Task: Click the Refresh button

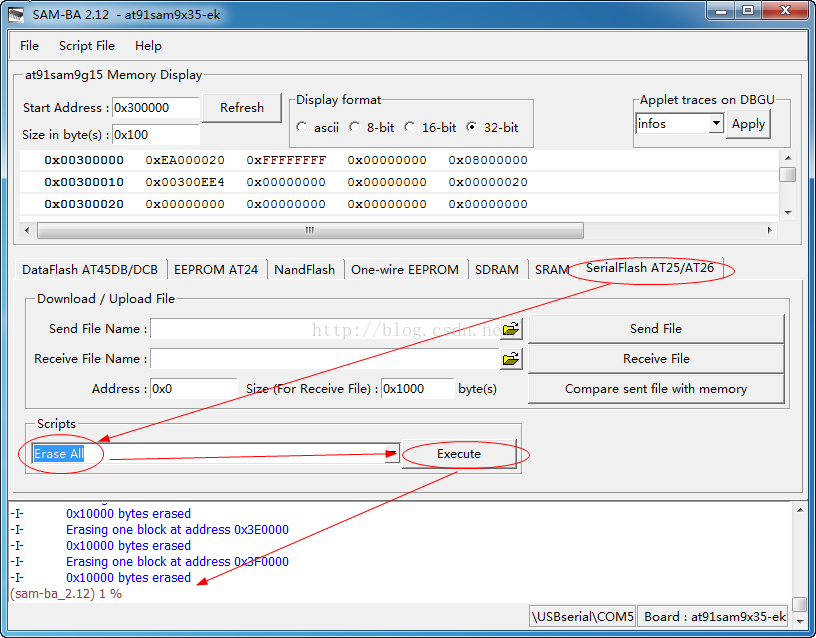Action: coord(242,108)
